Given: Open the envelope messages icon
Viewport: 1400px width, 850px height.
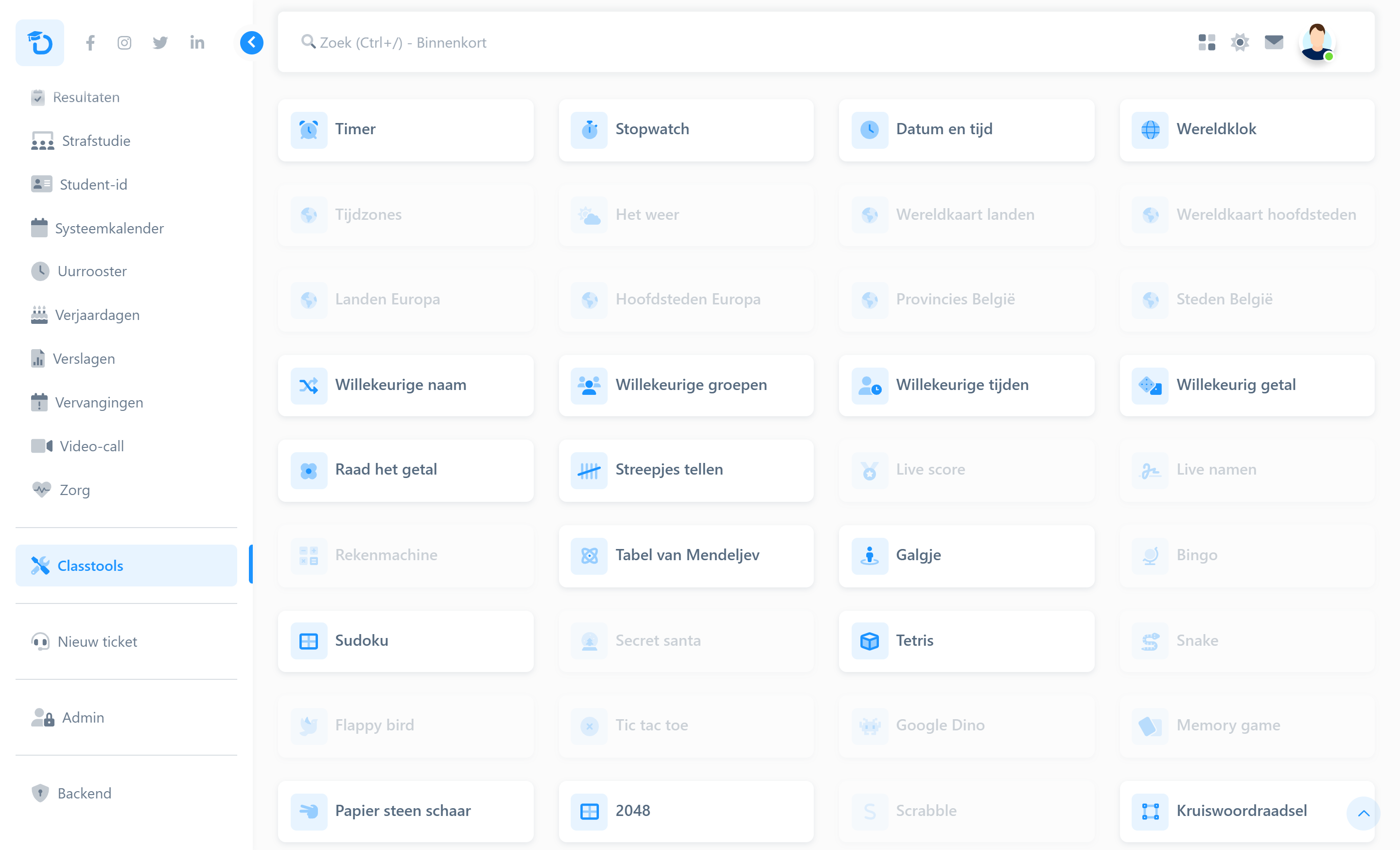Looking at the screenshot, I should [1274, 42].
